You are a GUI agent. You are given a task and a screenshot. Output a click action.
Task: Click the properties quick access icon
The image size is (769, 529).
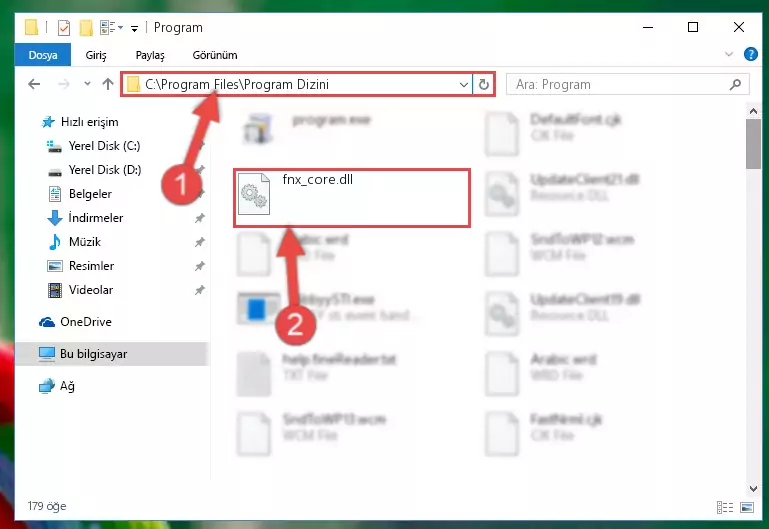[64, 27]
